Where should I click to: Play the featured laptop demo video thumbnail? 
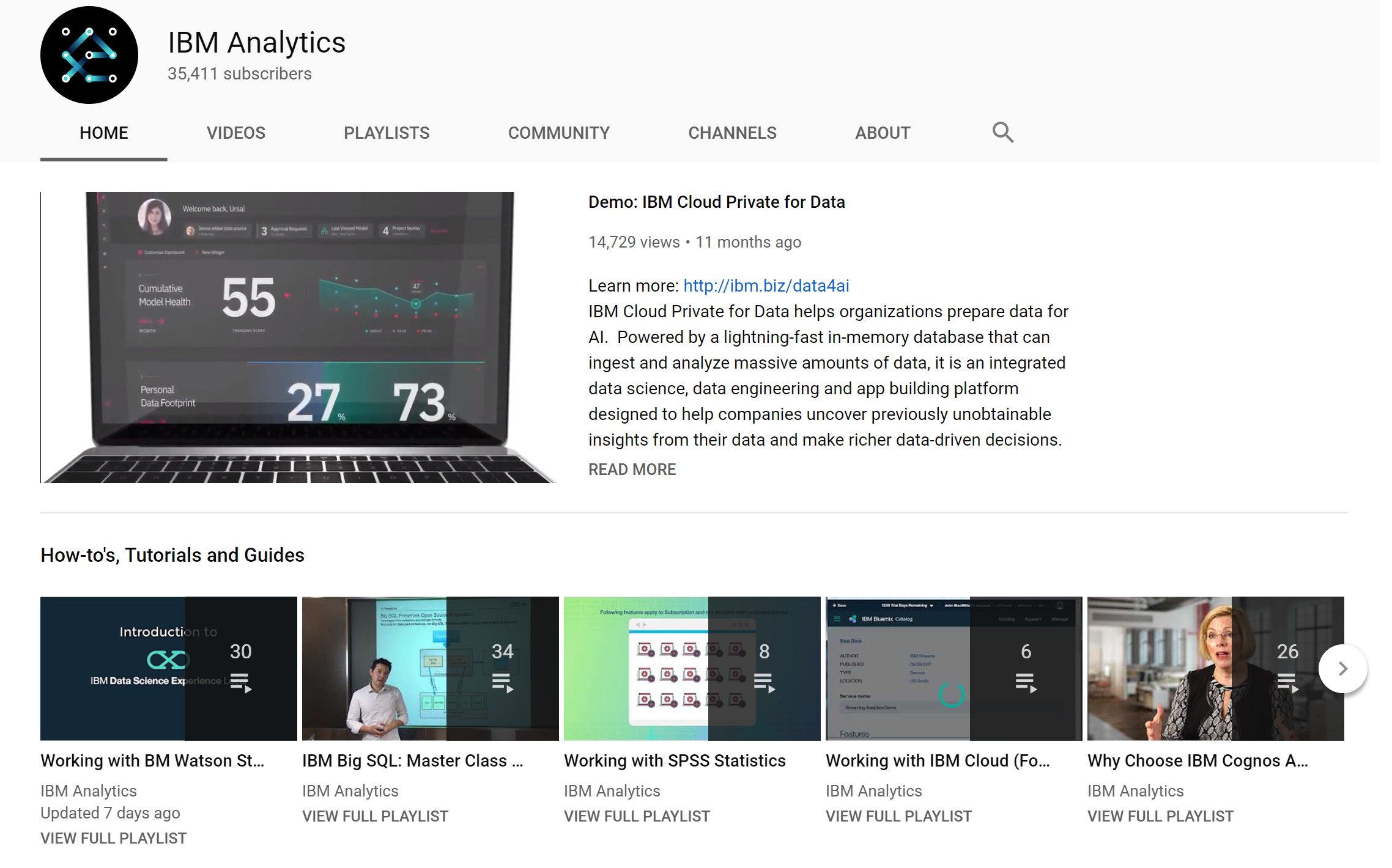click(x=298, y=337)
